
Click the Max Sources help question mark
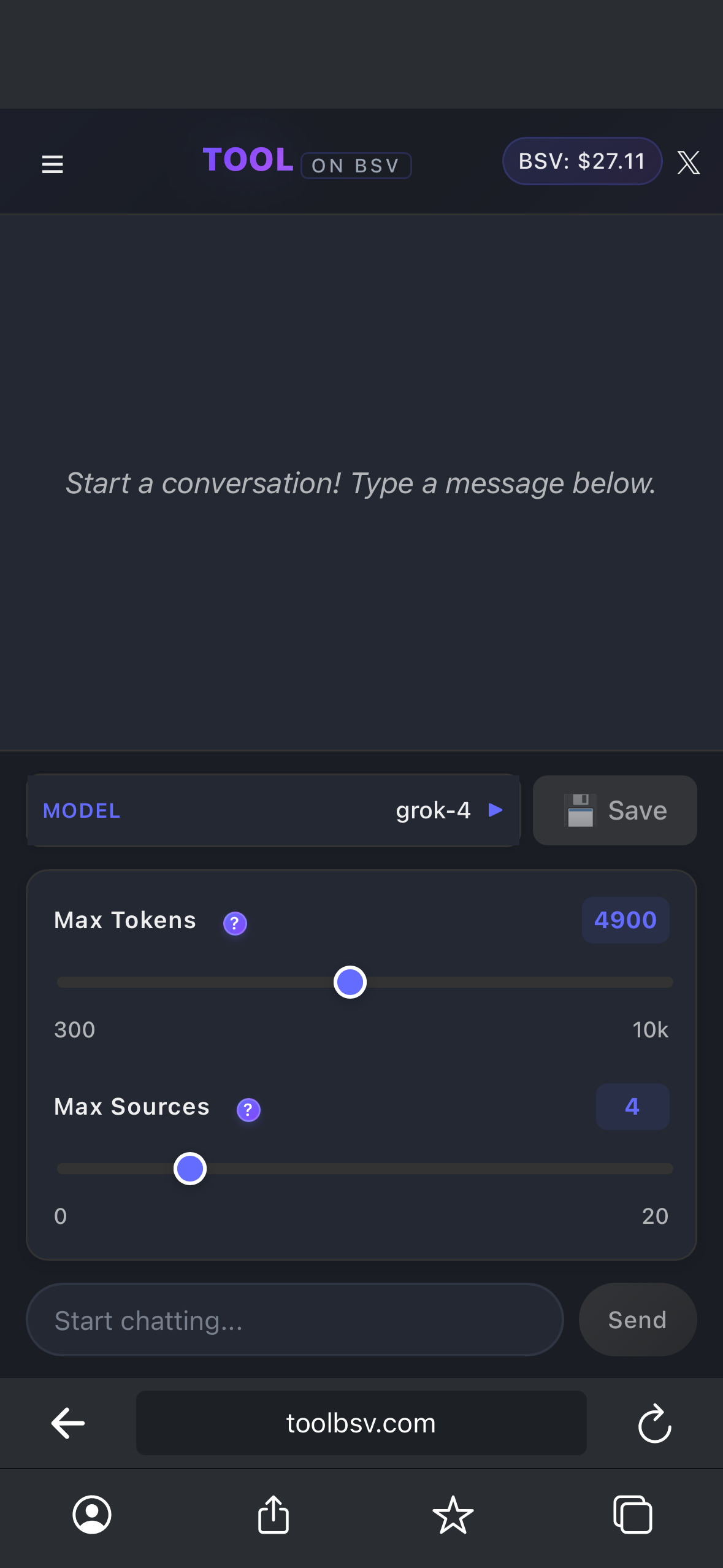tap(248, 1110)
